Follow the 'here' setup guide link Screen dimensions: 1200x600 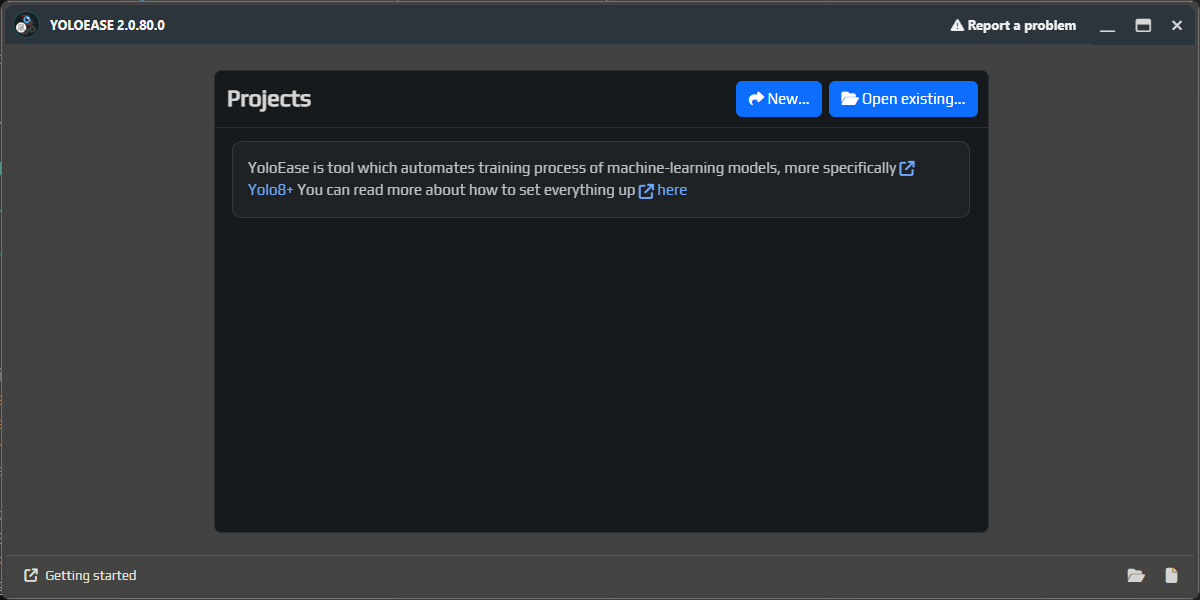click(663, 190)
